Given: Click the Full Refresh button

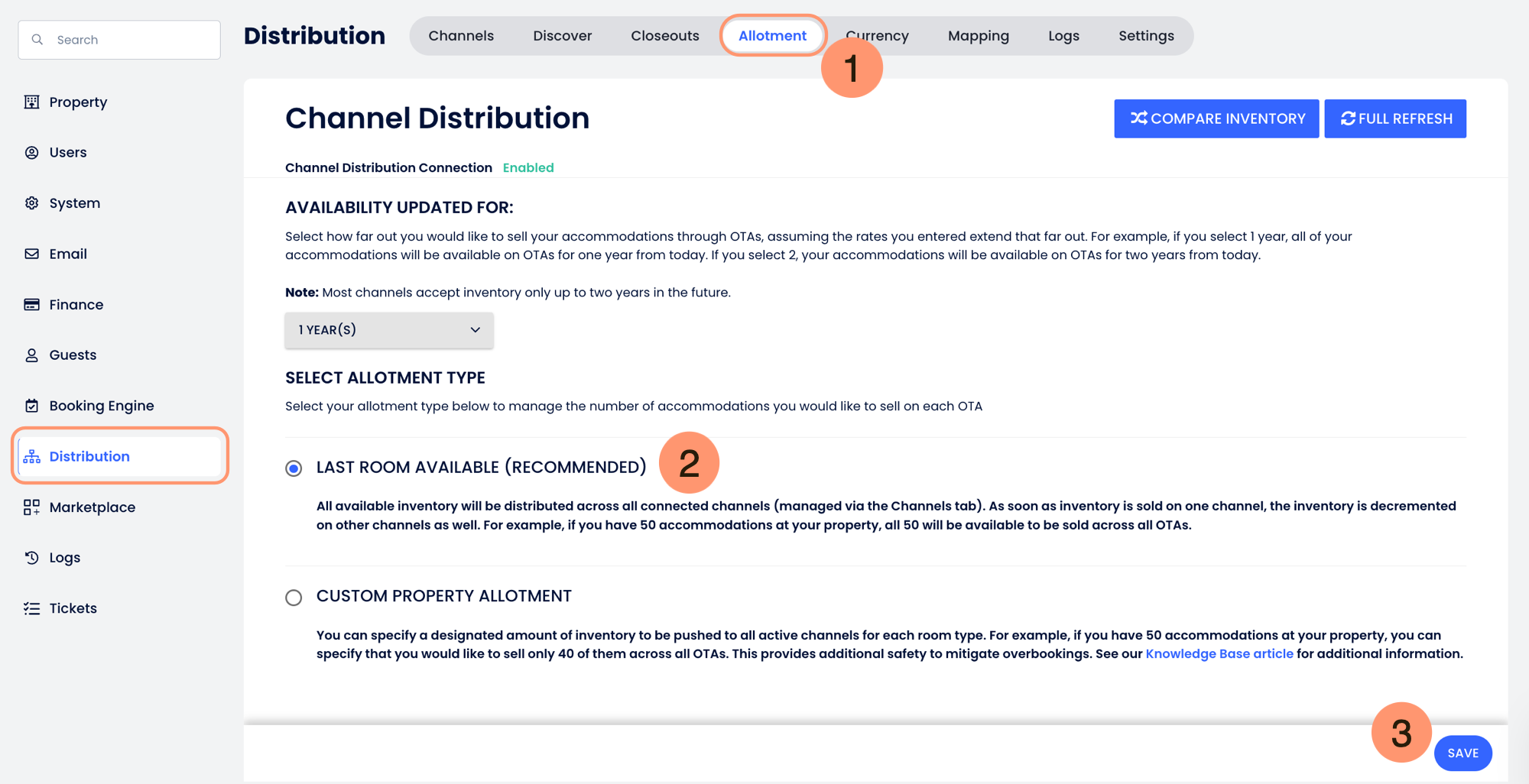Looking at the screenshot, I should [1394, 118].
